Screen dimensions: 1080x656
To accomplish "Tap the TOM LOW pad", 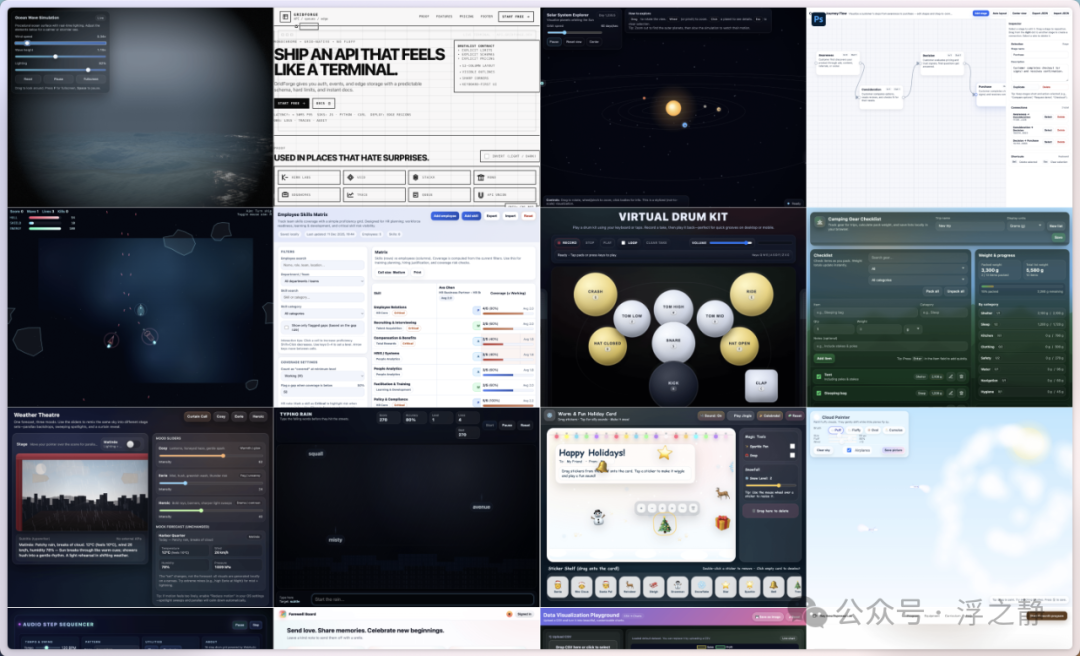I will 632,318.
